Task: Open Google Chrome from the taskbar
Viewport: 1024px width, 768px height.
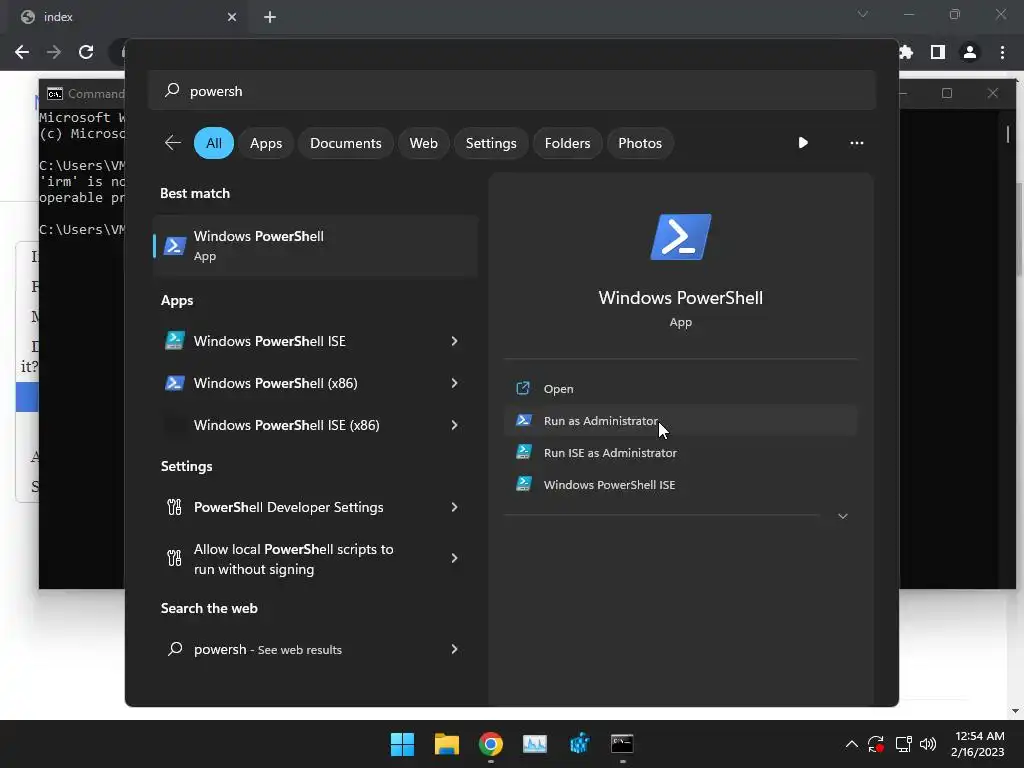Action: pyautogui.click(x=490, y=744)
